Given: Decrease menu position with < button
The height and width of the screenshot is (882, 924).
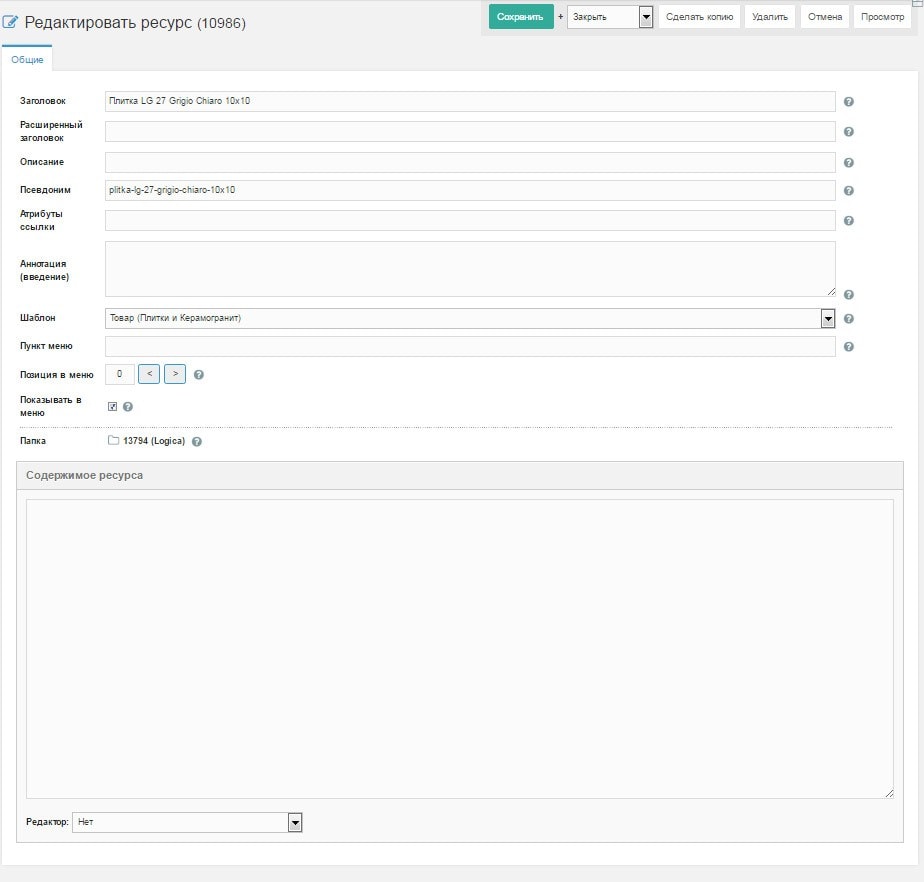Looking at the screenshot, I should 149,374.
